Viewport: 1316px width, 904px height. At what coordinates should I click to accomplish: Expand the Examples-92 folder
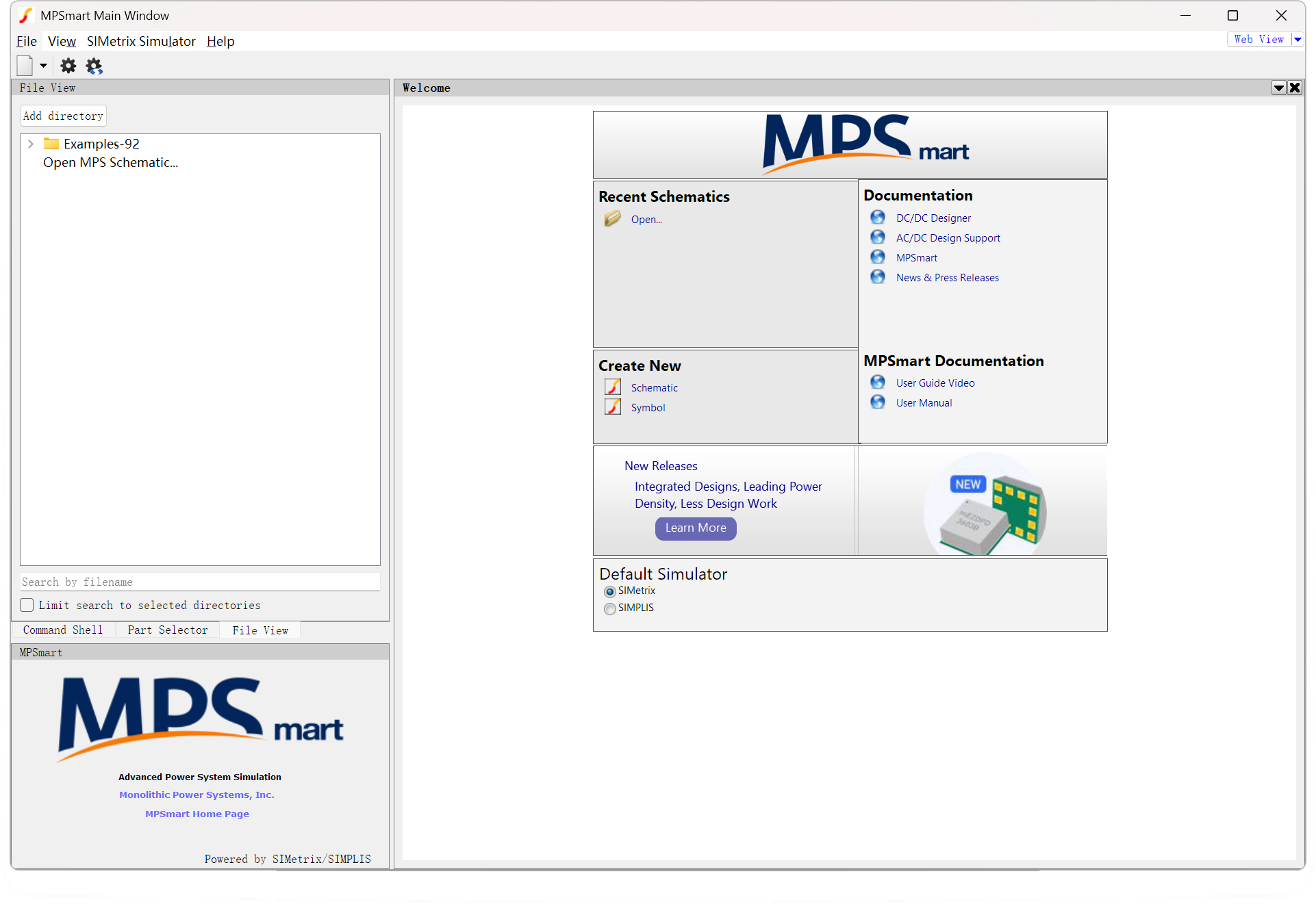tap(31, 144)
